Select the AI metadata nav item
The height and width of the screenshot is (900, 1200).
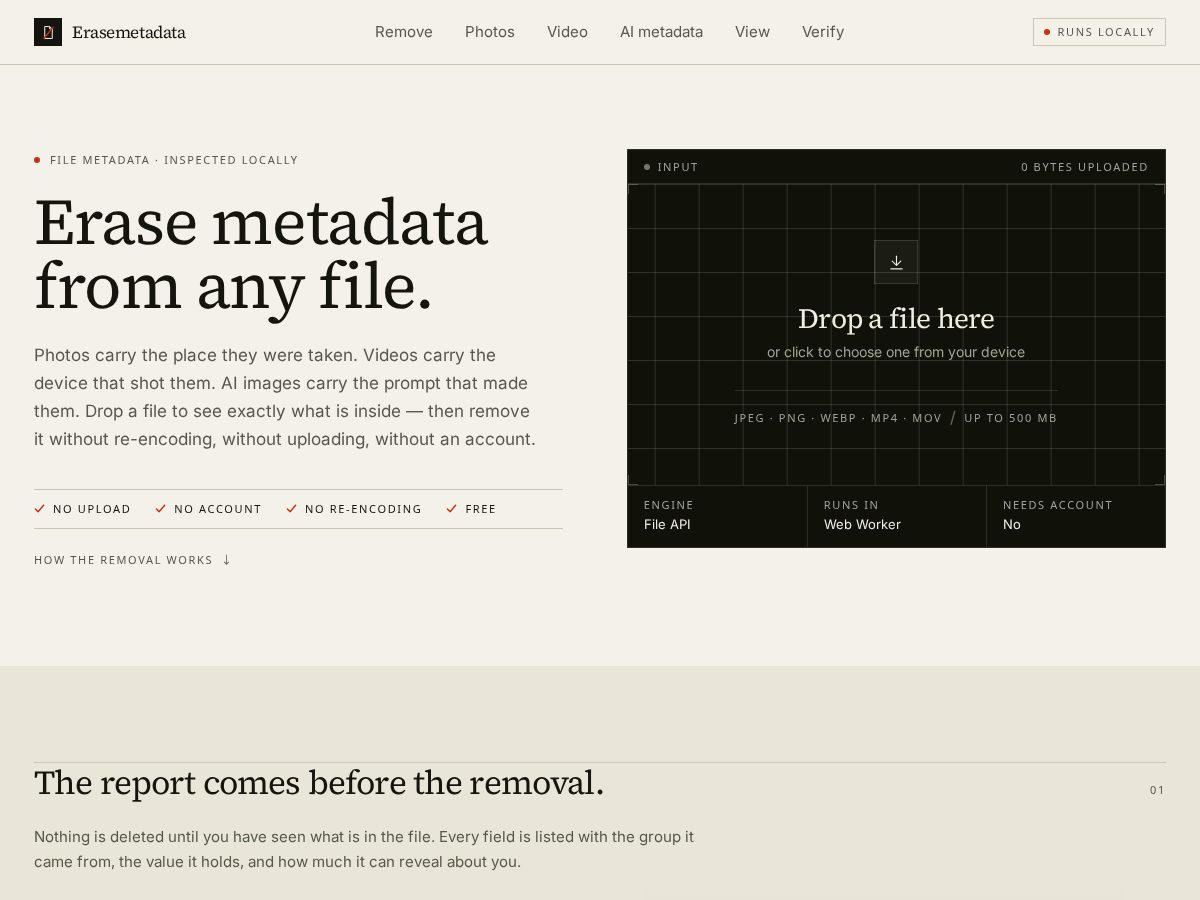(x=661, y=32)
